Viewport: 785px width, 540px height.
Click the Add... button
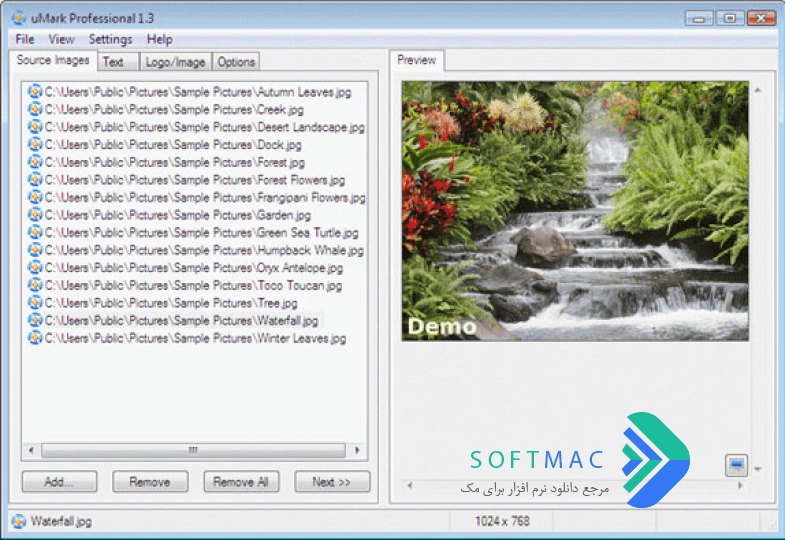point(59,481)
